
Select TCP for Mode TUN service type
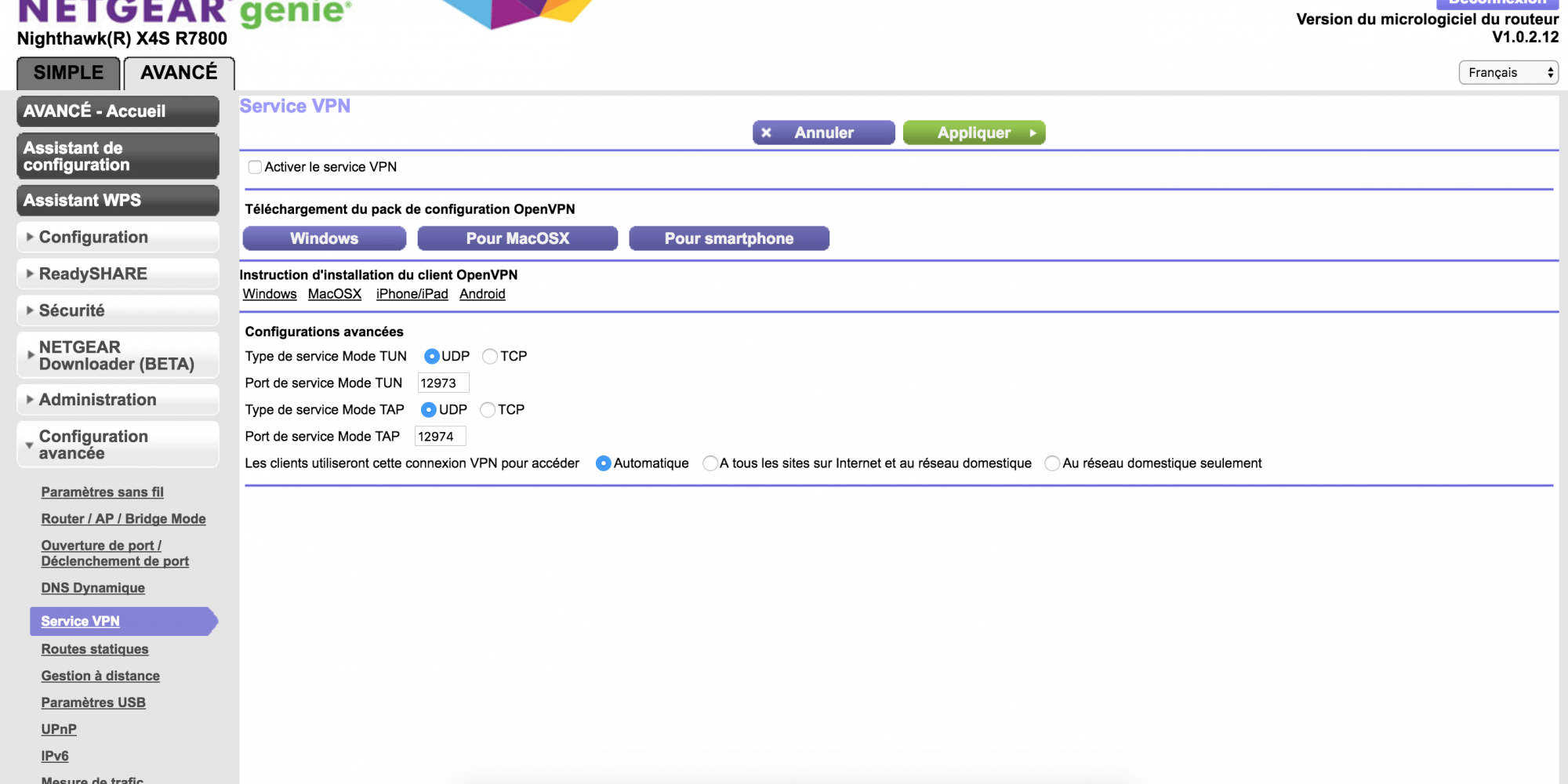click(x=490, y=356)
